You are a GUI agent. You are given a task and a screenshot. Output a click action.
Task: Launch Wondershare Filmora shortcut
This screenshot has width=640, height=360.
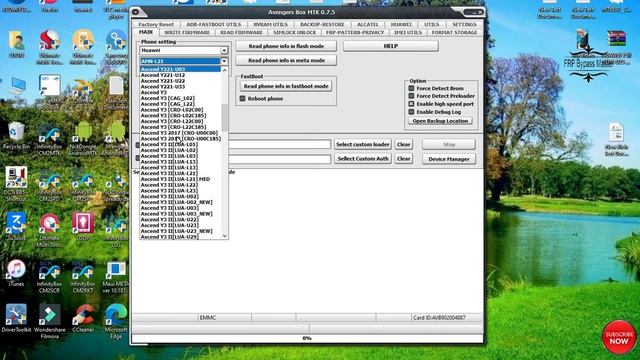50,322
